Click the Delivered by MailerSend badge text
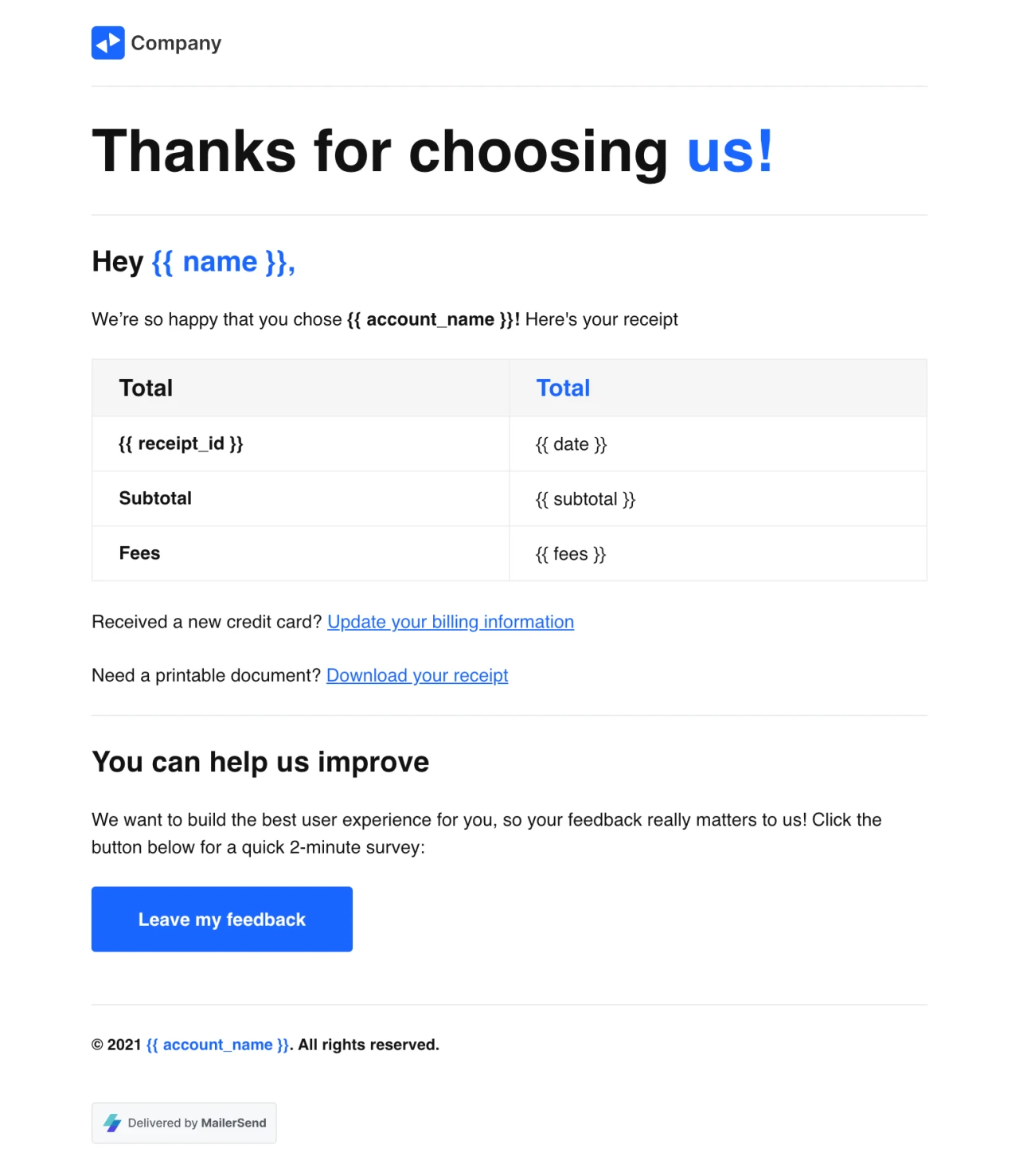The image size is (1019, 1176). pos(197,1123)
